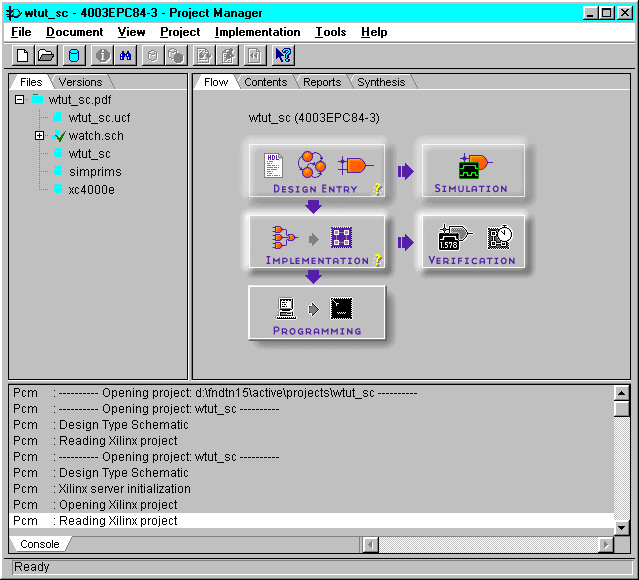Select the xc4000e library item

91,190
